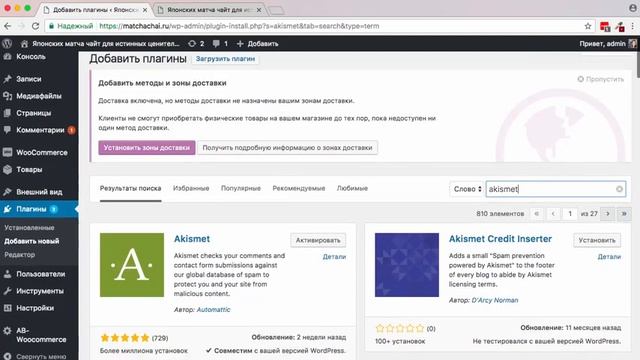
Task: Open Детали for Akismet plugin
Action: (x=334, y=257)
